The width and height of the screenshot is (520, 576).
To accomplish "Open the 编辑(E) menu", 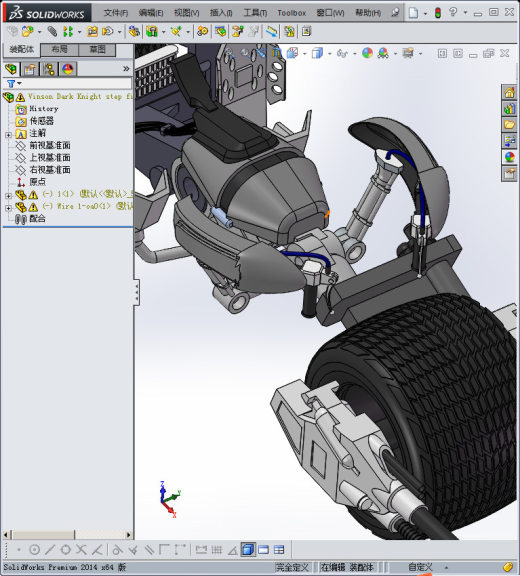I will [x=151, y=13].
